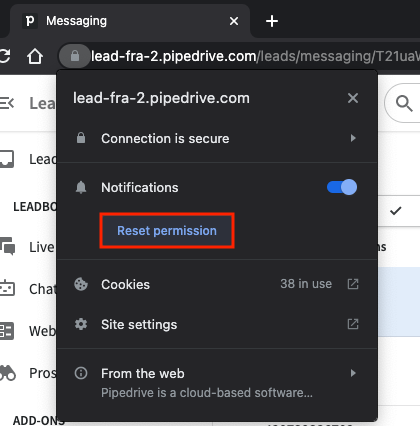The width and height of the screenshot is (420, 426).
Task: Open a new browser tab
Action: pyautogui.click(x=272, y=21)
